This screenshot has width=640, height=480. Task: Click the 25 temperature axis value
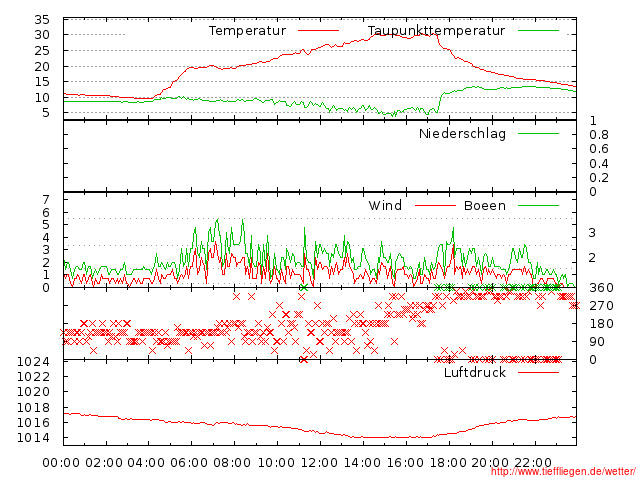tap(42, 51)
